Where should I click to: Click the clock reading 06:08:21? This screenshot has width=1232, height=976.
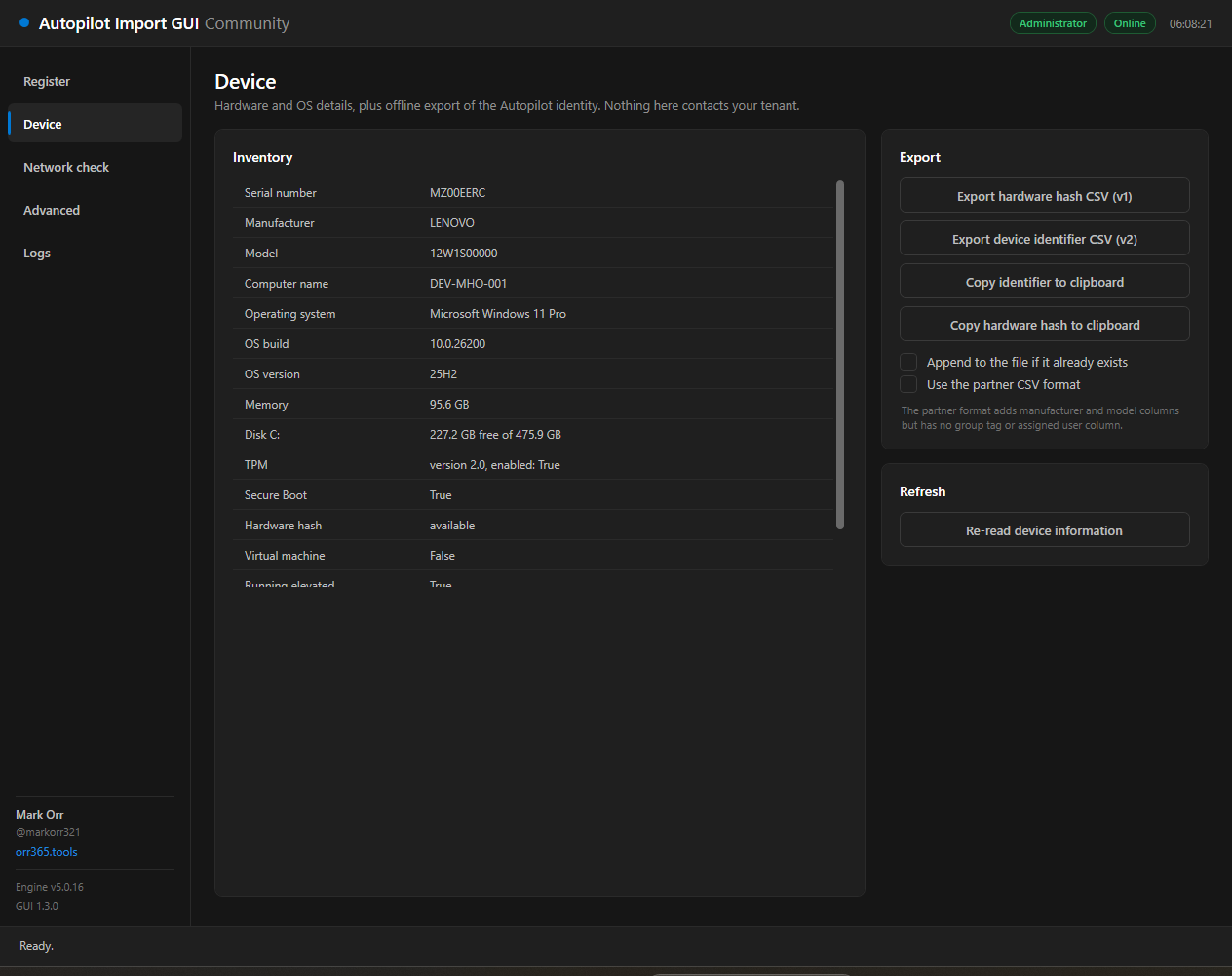(1191, 23)
